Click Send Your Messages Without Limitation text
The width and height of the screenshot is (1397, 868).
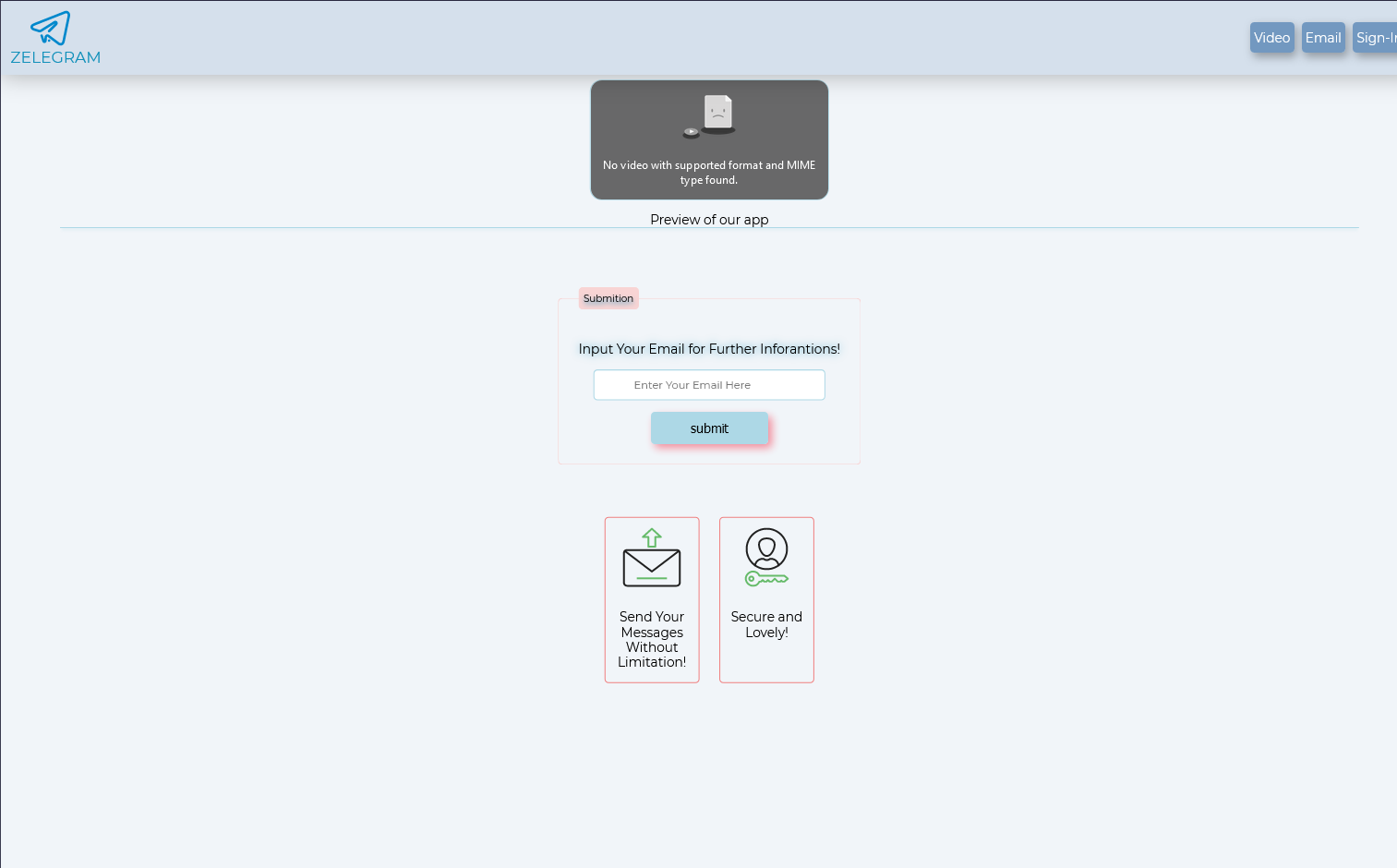click(652, 639)
